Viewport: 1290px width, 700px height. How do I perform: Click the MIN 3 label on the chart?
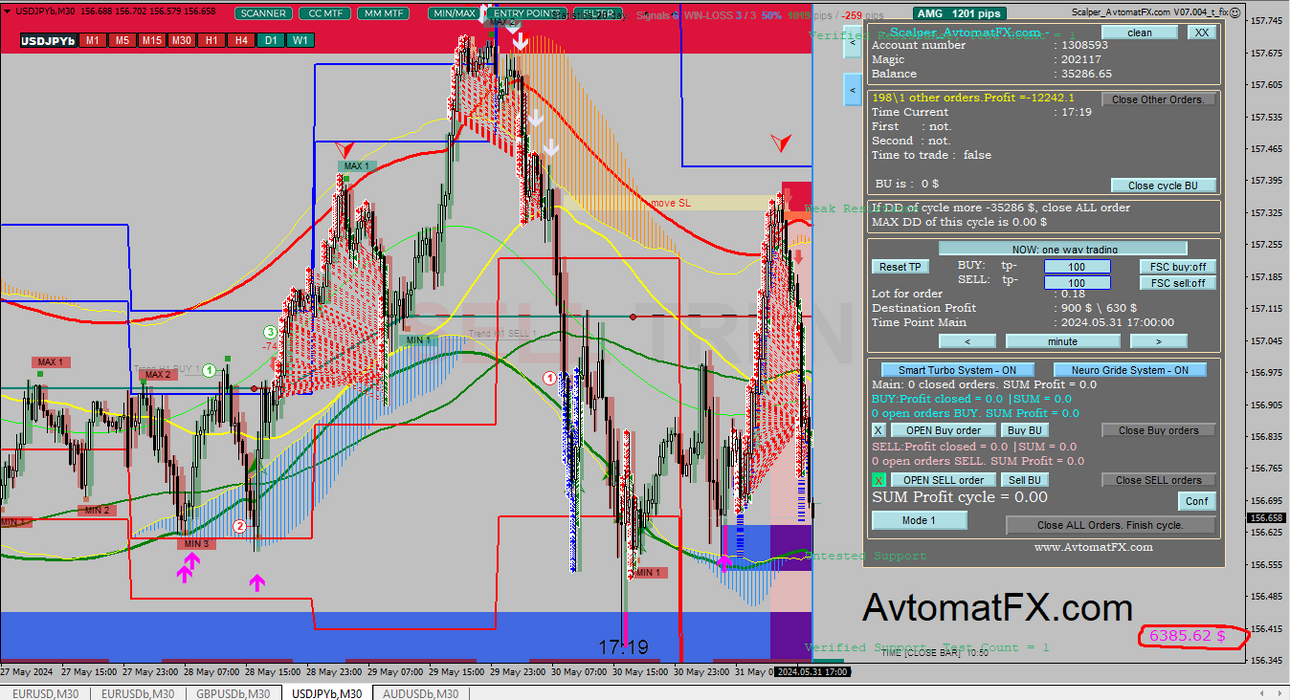196,544
